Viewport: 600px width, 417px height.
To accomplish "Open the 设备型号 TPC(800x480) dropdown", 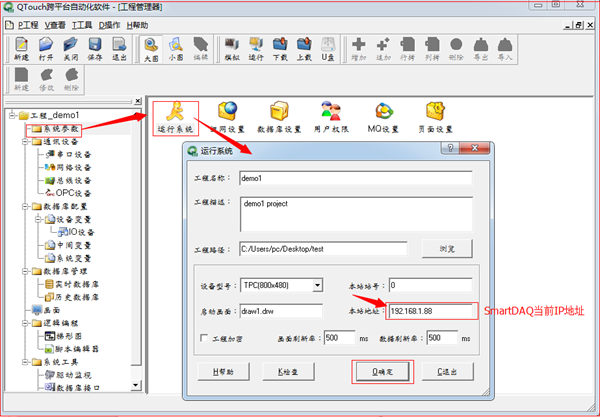I will pyautogui.click(x=318, y=285).
